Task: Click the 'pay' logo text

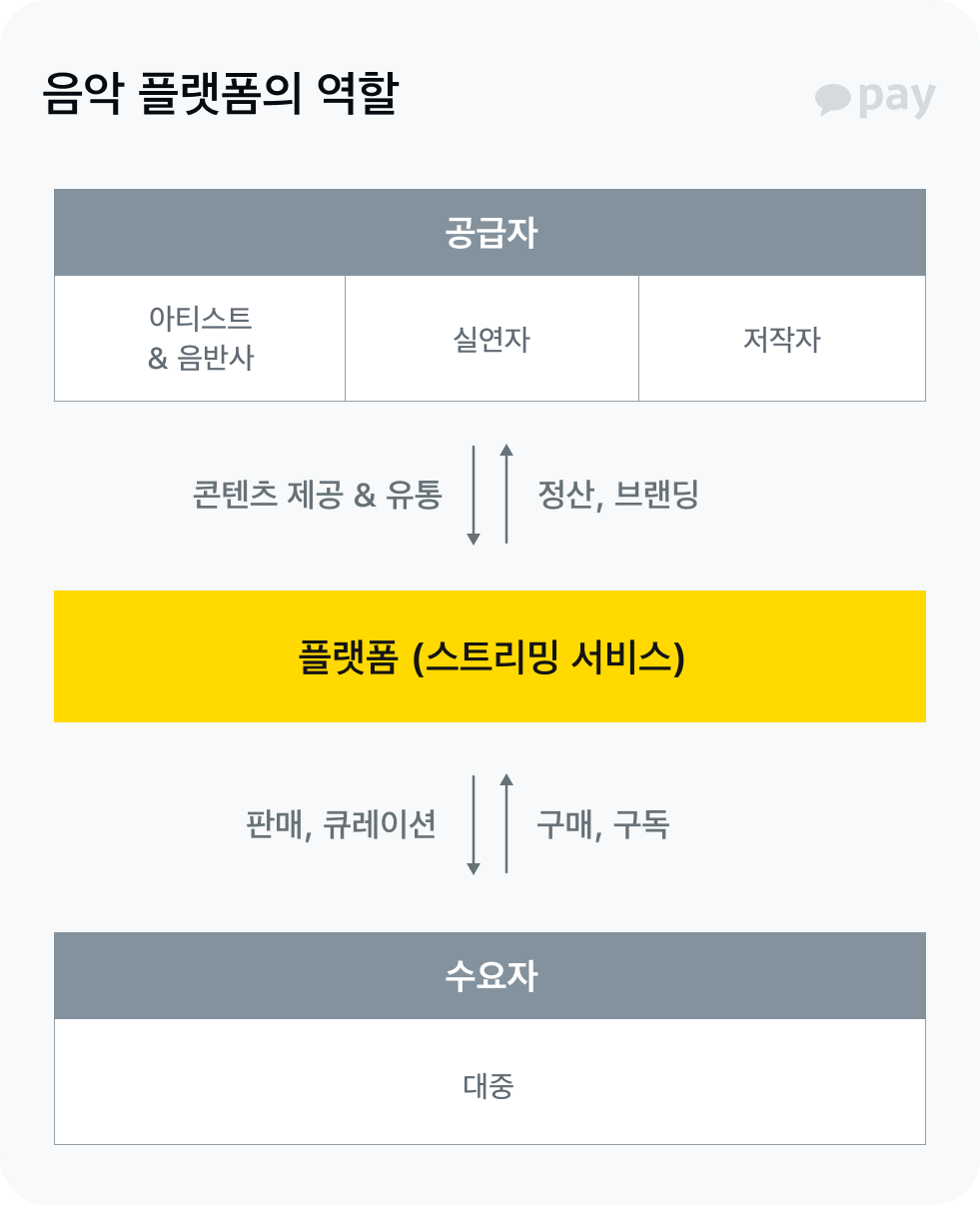Action: (896, 99)
